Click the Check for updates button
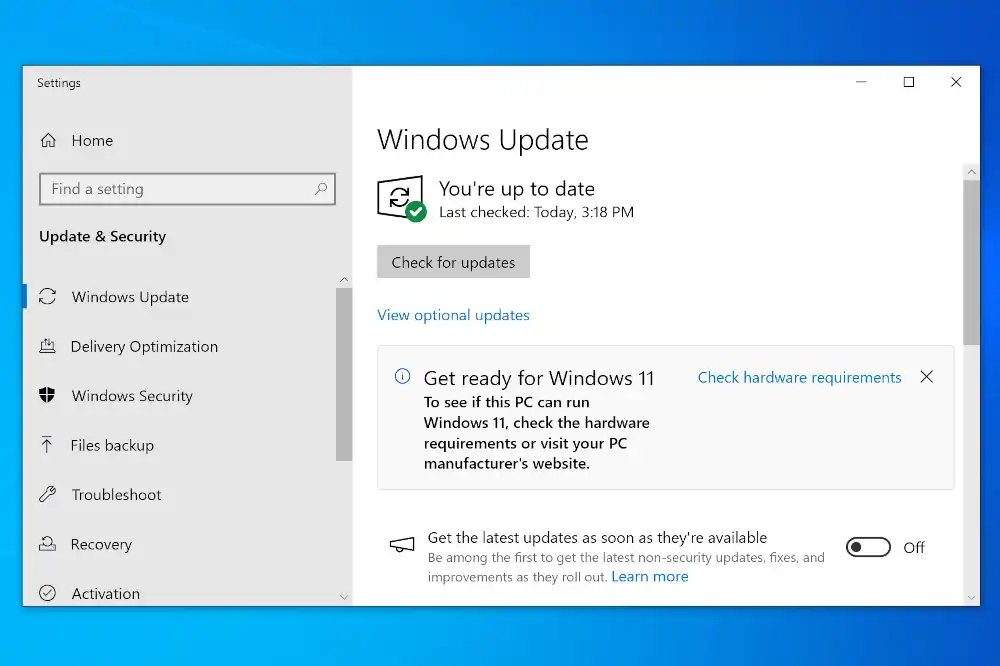 (453, 261)
